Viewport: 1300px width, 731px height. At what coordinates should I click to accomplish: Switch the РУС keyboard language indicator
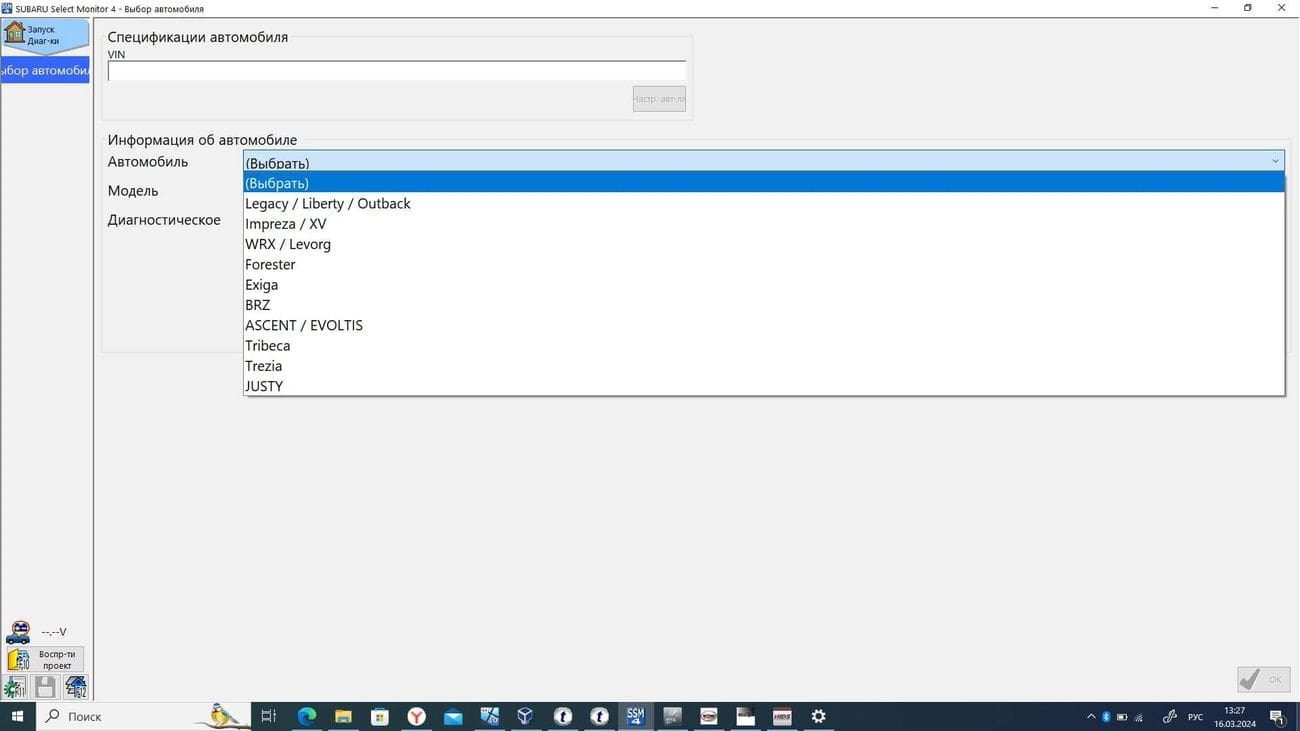pos(1195,717)
